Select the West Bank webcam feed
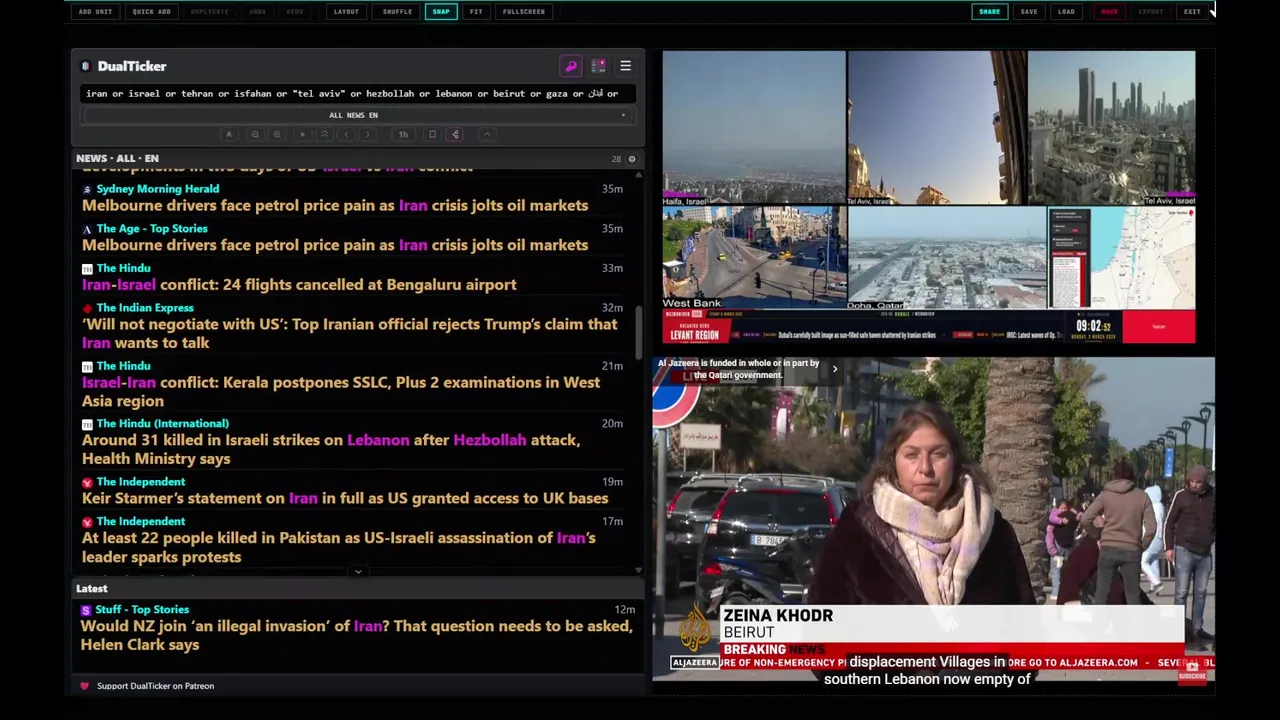The image size is (1280, 720). coord(754,258)
